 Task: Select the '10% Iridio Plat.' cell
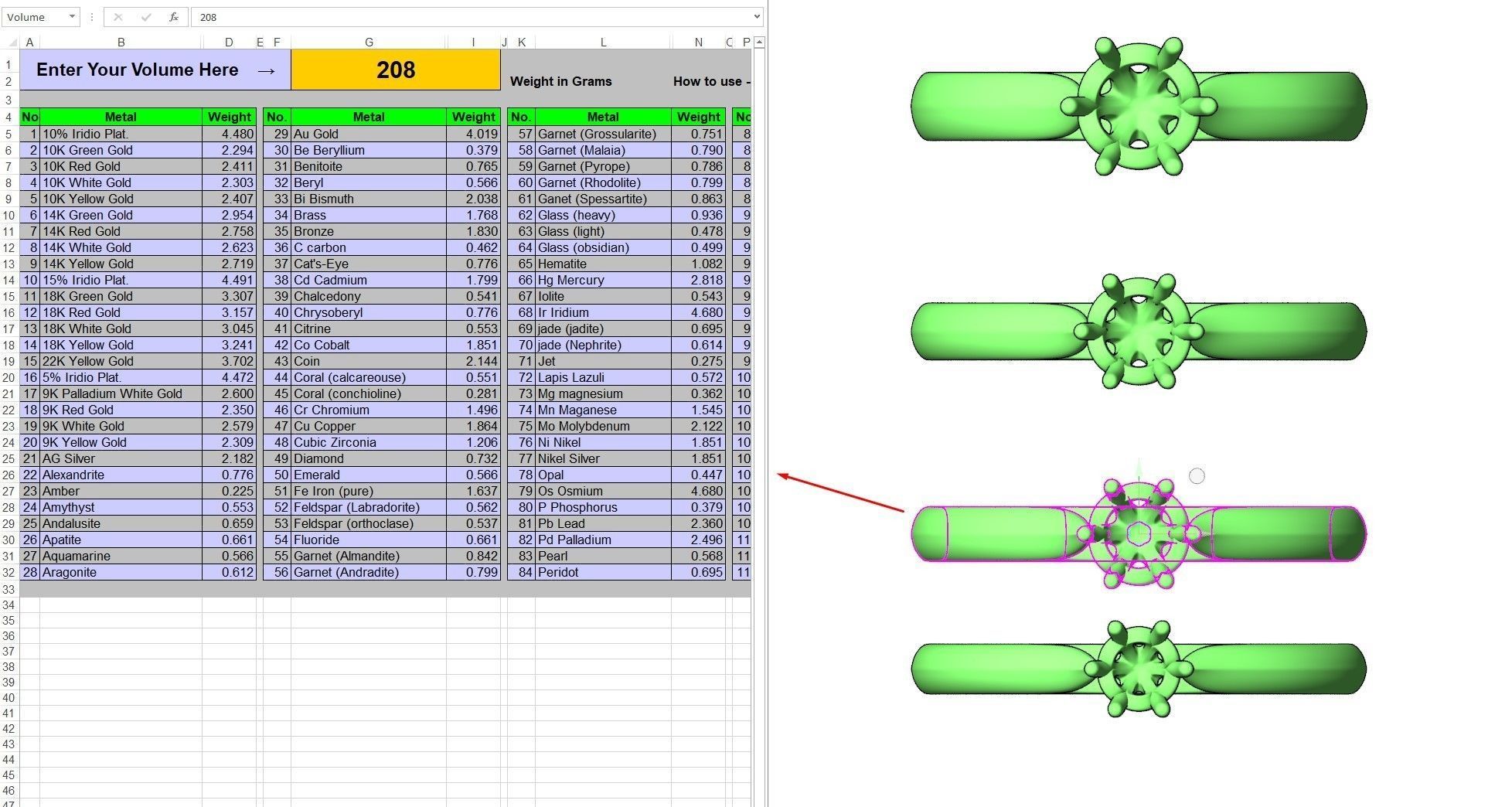(121, 134)
